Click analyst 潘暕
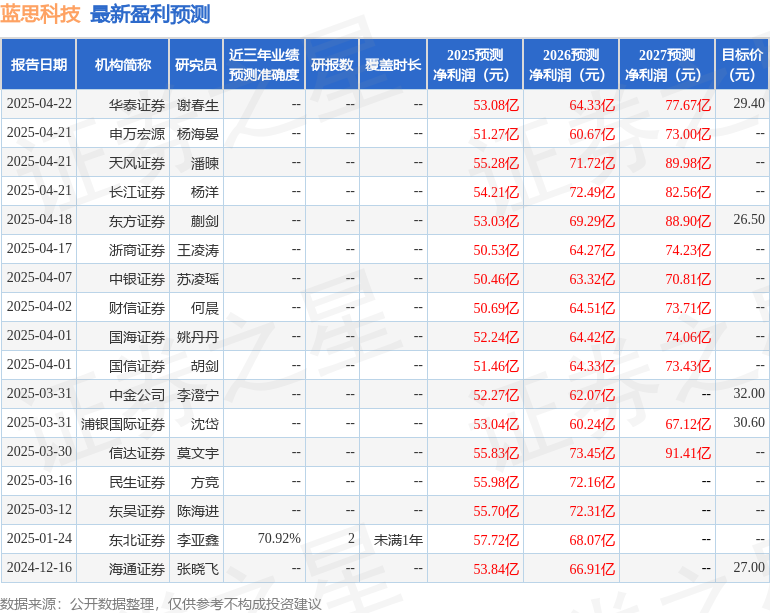Image resolution: width=770 pixels, height=613 pixels. click(205, 163)
